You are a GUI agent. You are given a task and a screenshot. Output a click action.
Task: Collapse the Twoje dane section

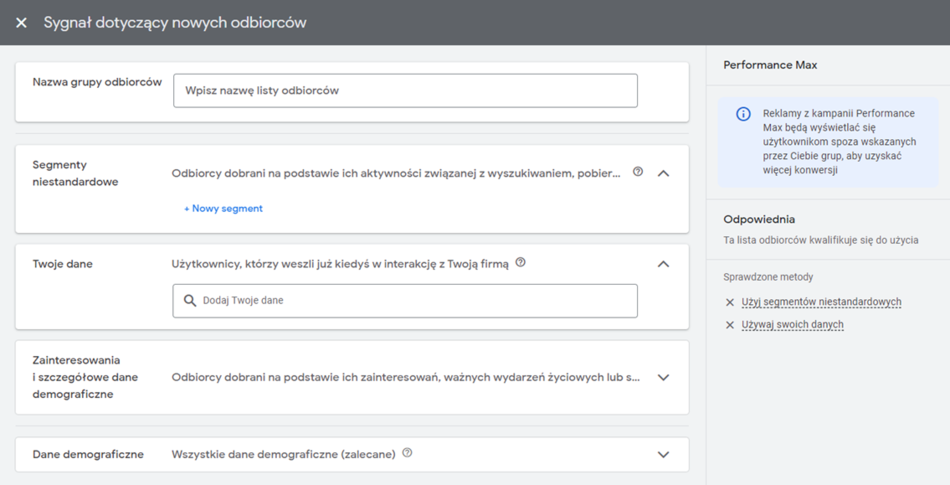(663, 264)
